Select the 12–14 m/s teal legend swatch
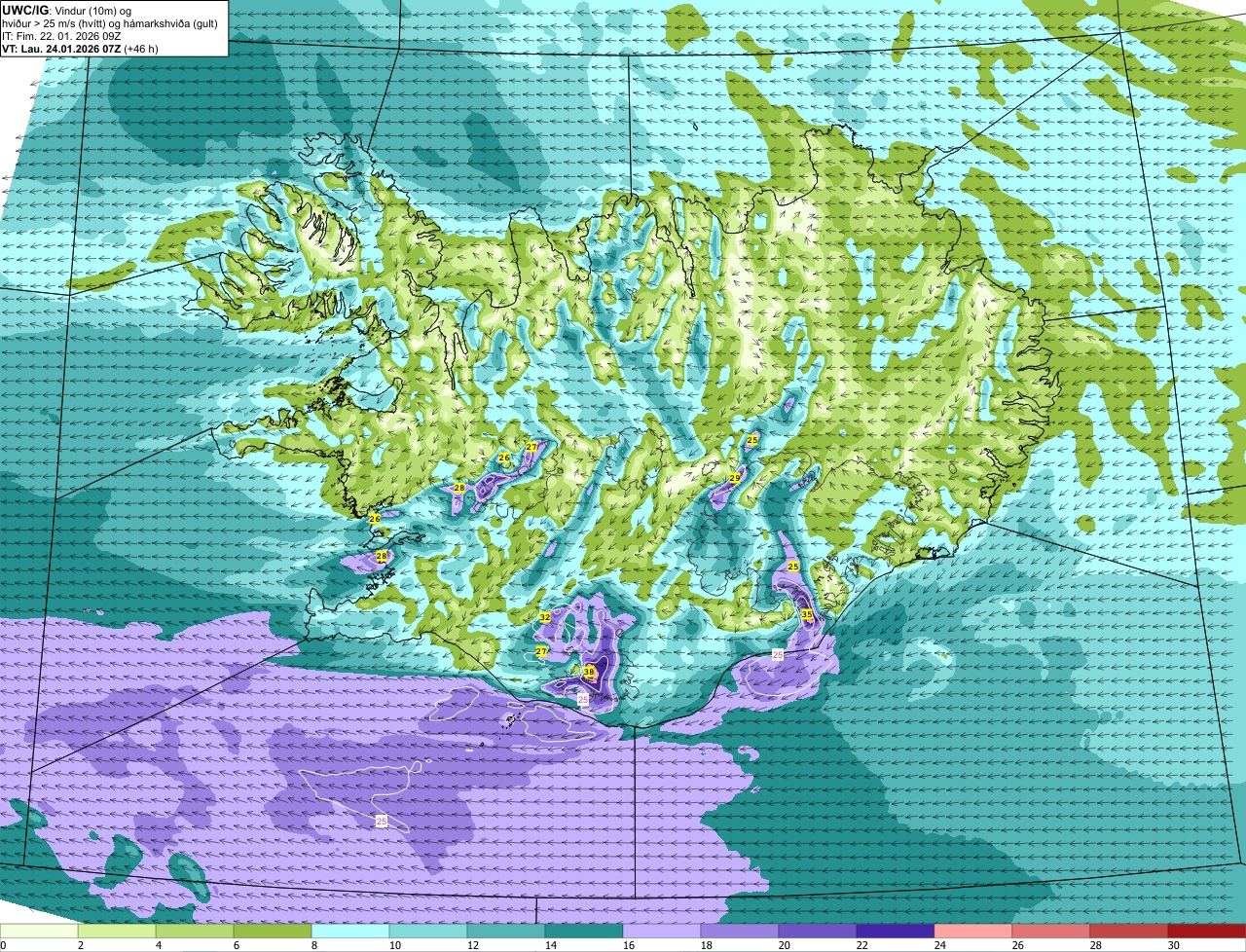 (506, 932)
